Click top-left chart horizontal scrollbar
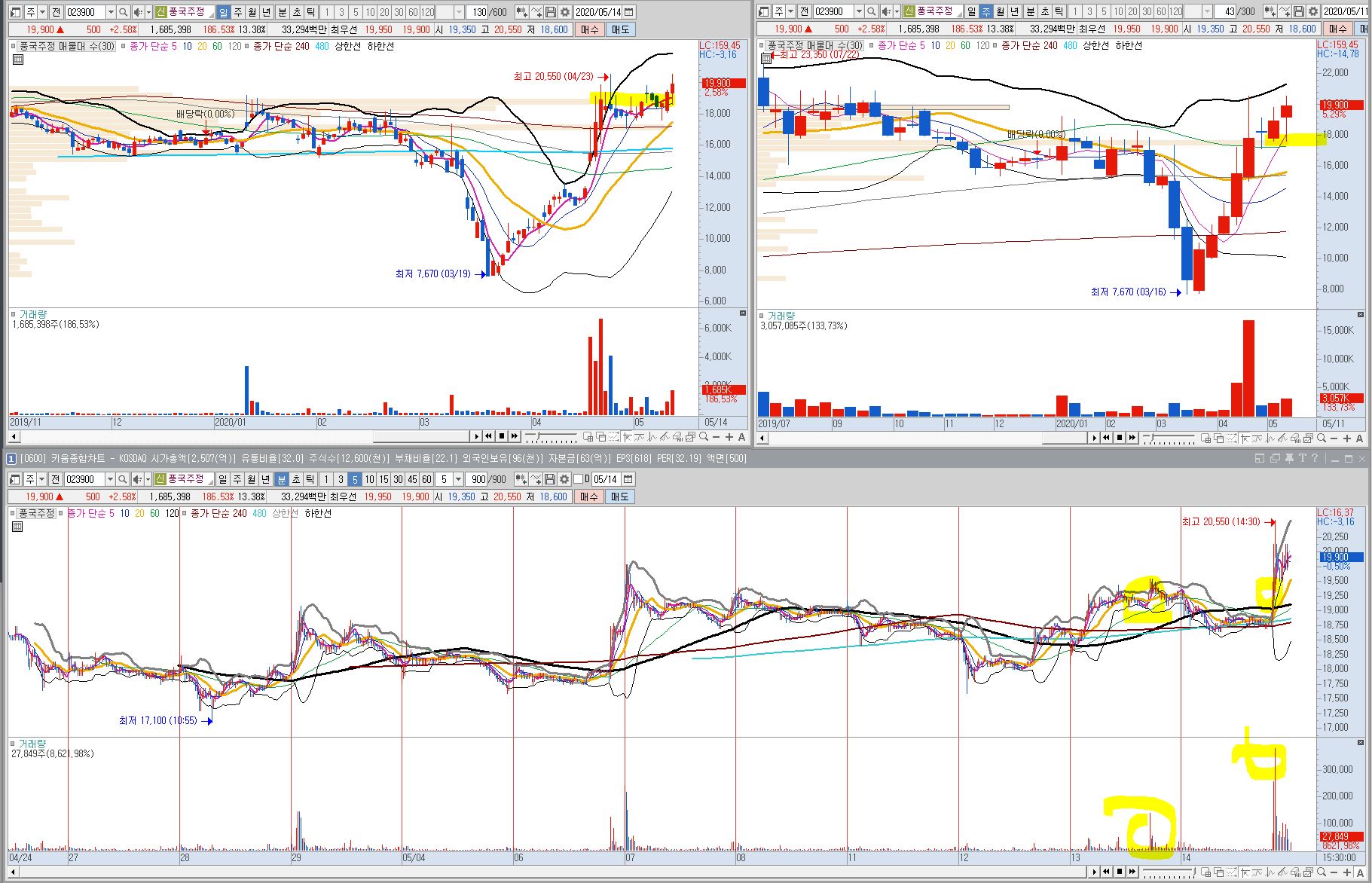1372x883 pixels. [x=422, y=436]
